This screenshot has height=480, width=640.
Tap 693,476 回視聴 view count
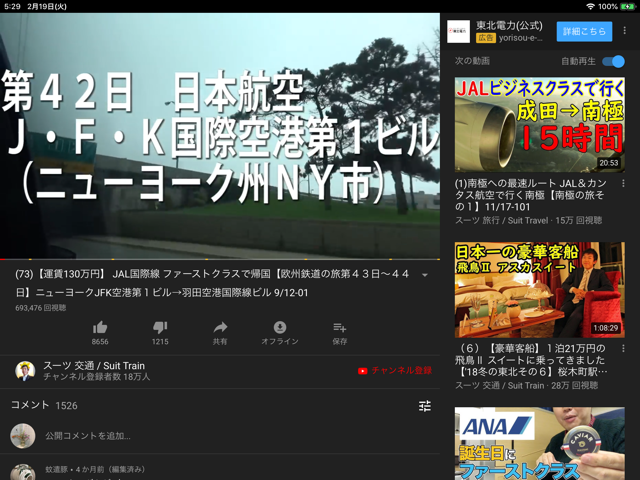41,308
